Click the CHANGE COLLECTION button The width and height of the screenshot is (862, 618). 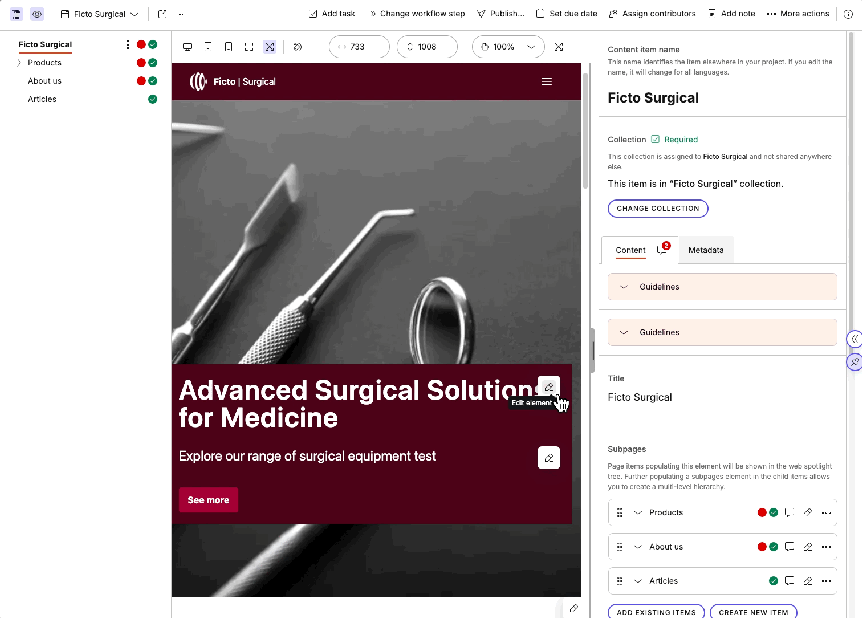coord(658,208)
